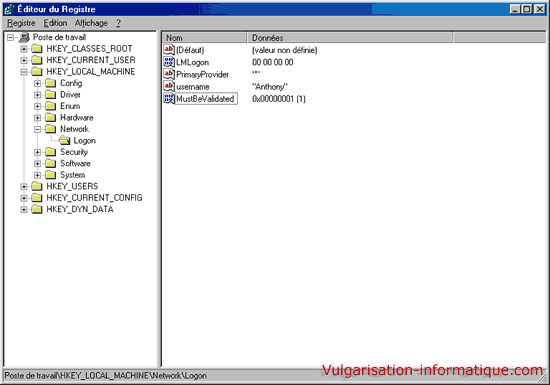Click the PrimaryProvider string value icon
Image resolution: width=550 pixels, height=385 pixels.
click(x=169, y=74)
